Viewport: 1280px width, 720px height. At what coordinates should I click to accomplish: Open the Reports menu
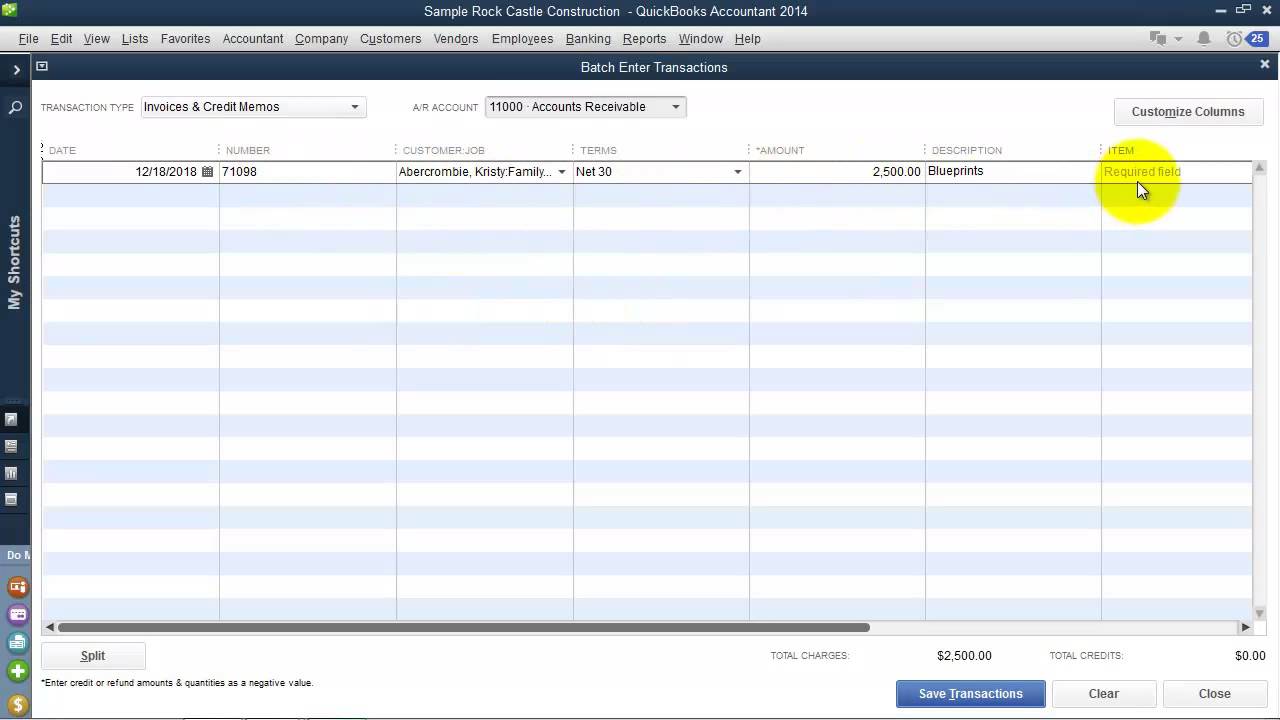pos(644,39)
